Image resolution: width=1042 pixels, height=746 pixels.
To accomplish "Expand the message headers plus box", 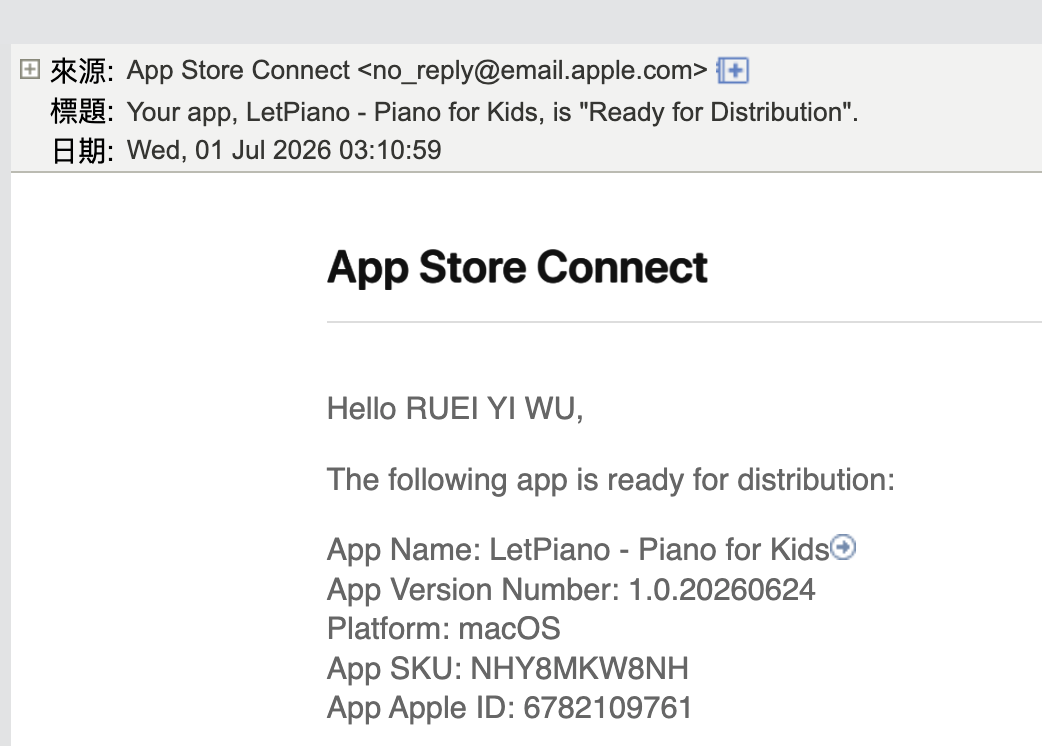I will pyautogui.click(x=30, y=68).
